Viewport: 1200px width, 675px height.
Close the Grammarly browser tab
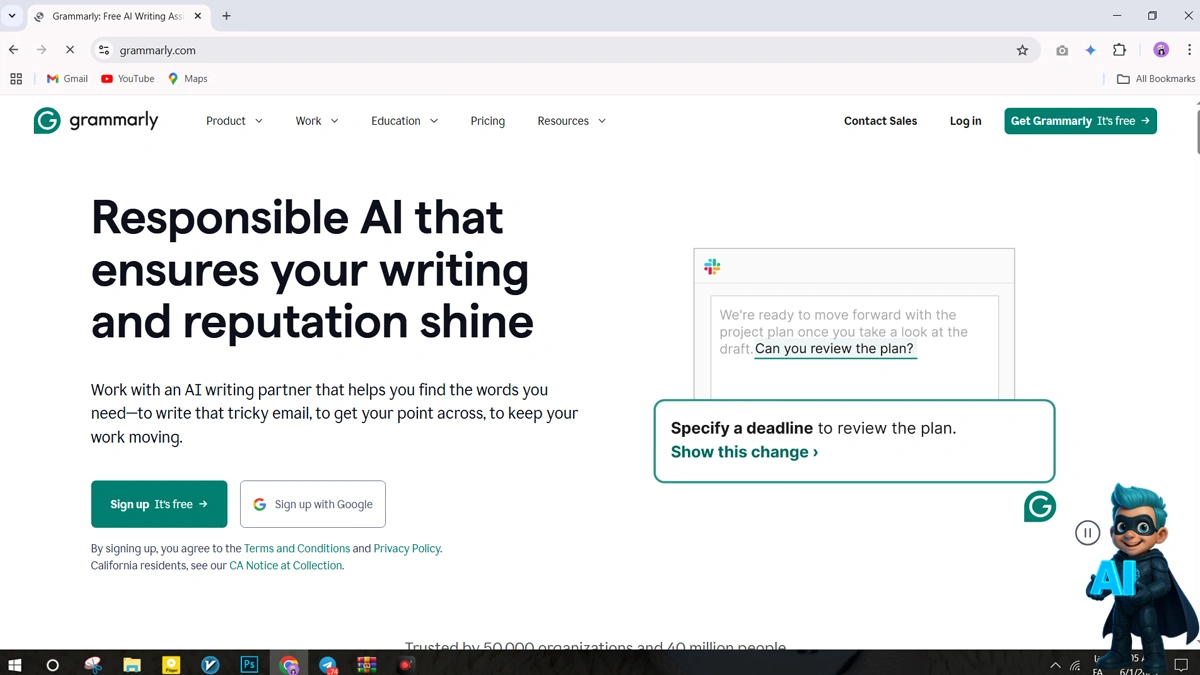198,16
